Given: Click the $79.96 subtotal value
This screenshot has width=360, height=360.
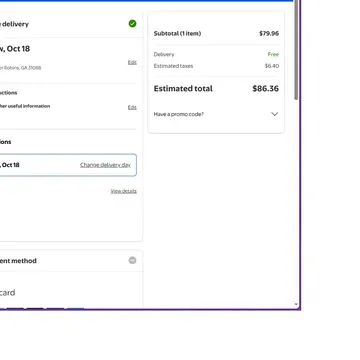Looking at the screenshot, I should (x=269, y=33).
